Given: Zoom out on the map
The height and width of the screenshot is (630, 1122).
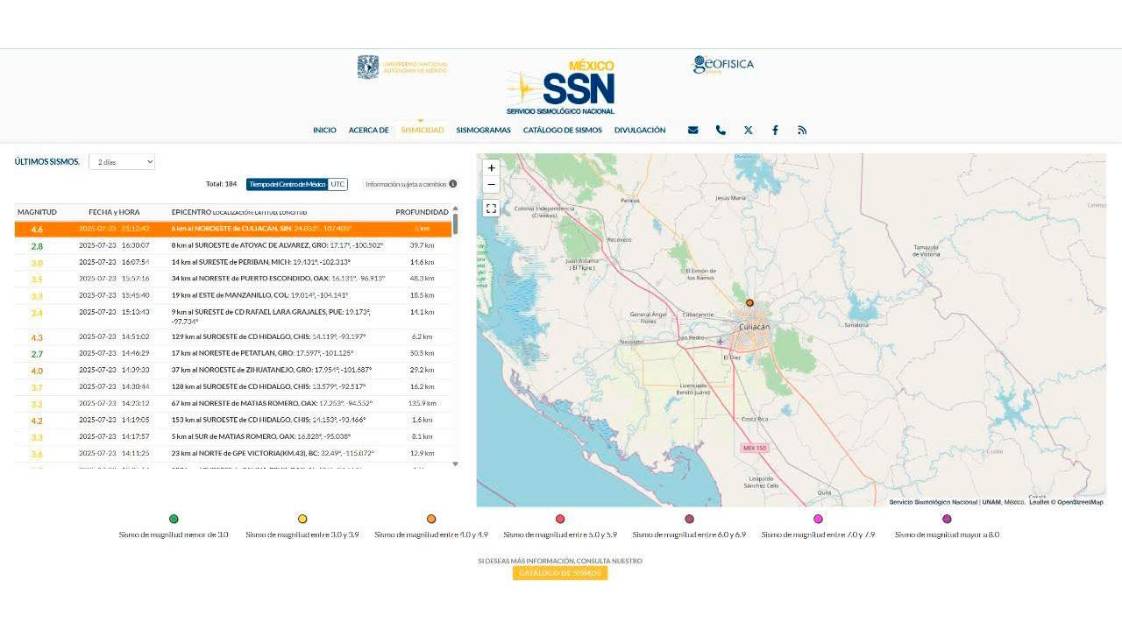Looking at the screenshot, I should (491, 185).
